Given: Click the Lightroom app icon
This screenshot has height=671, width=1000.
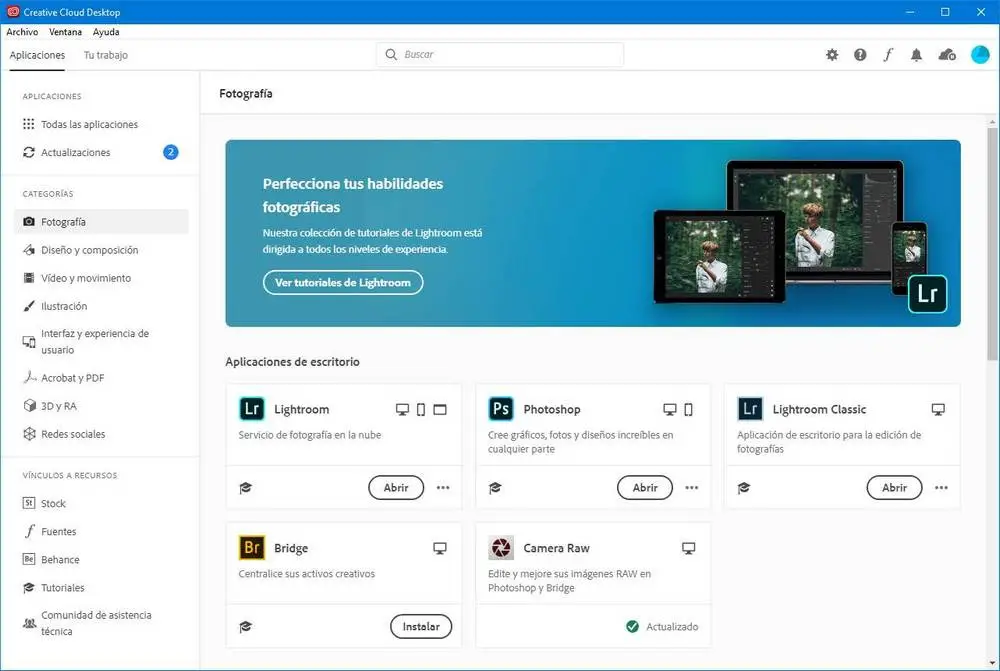Looking at the screenshot, I should (x=252, y=409).
